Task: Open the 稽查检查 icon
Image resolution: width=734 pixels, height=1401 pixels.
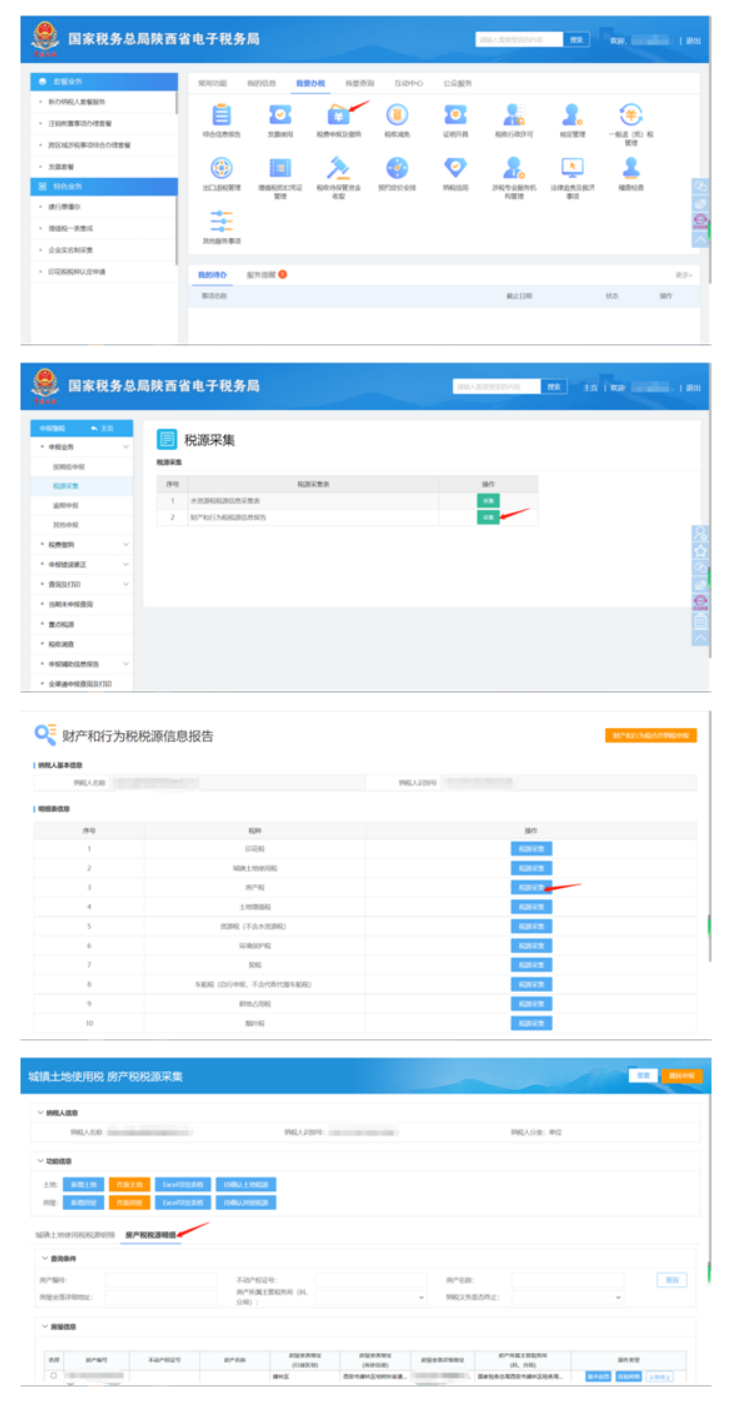Action: click(631, 169)
